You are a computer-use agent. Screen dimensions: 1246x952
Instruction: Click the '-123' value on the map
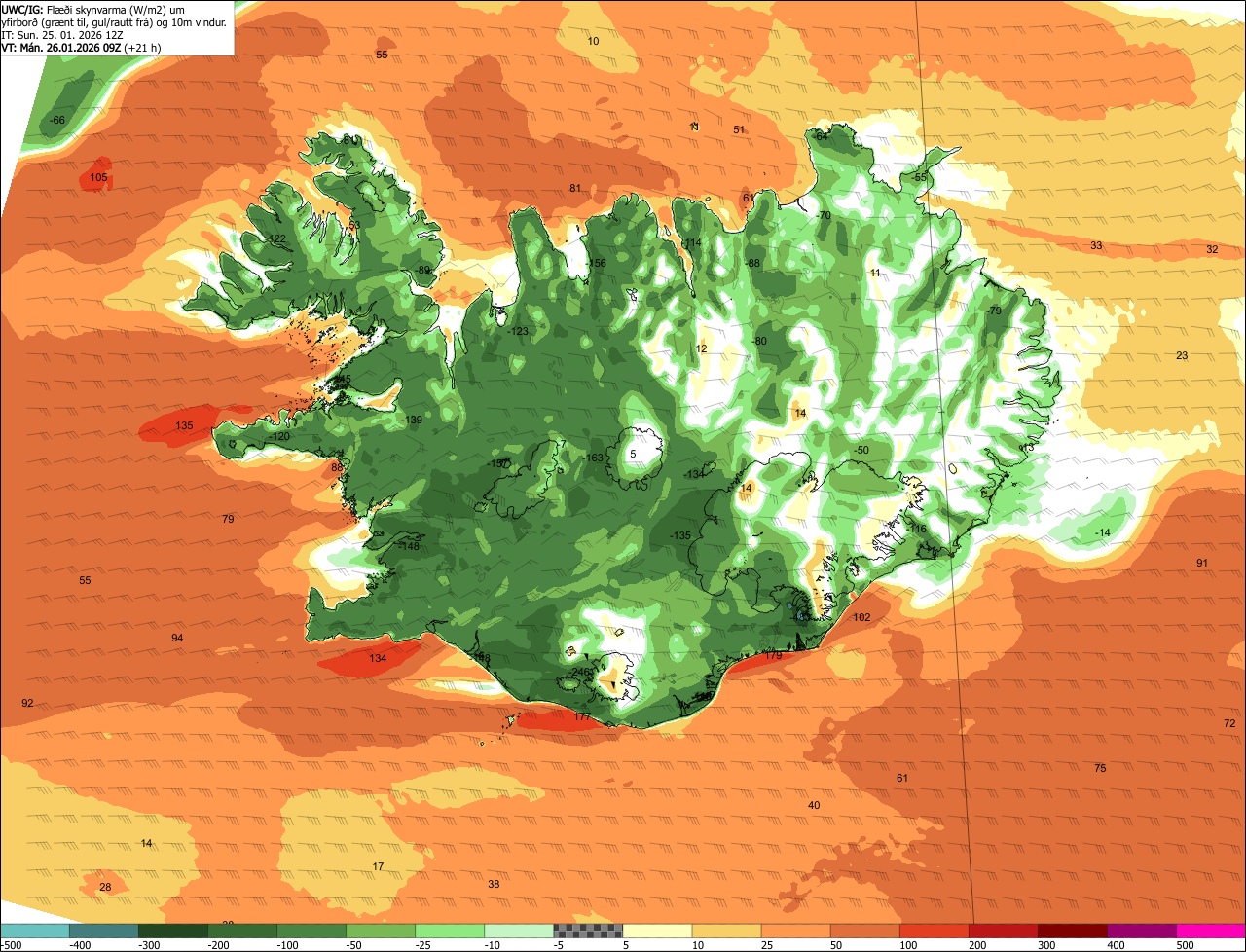pyautogui.click(x=518, y=332)
